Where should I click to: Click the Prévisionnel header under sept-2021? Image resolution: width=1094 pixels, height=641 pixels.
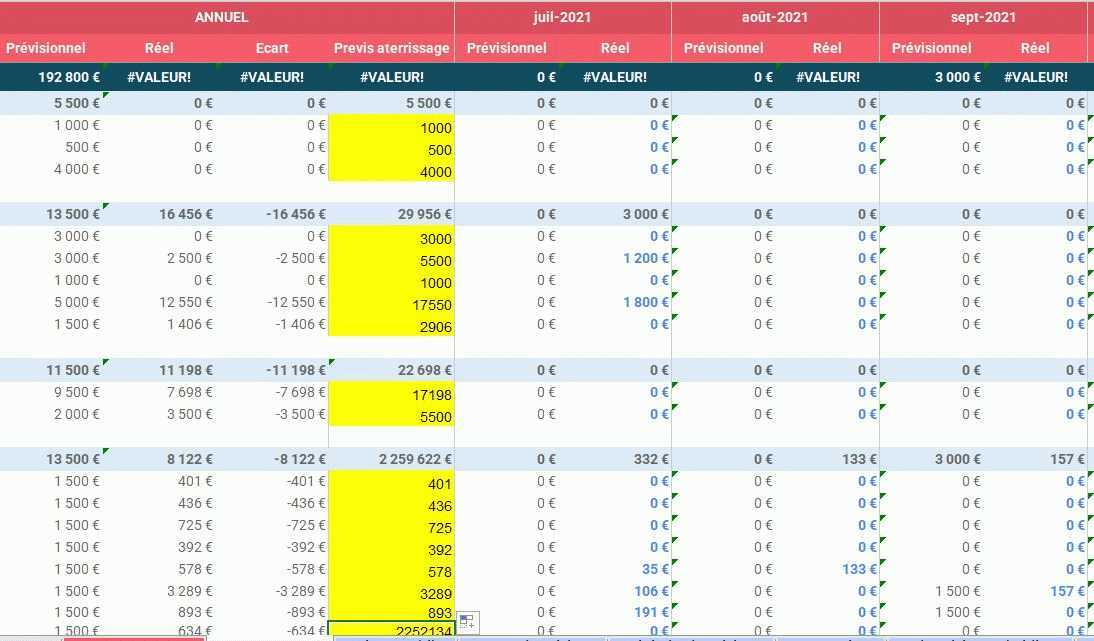(x=931, y=48)
